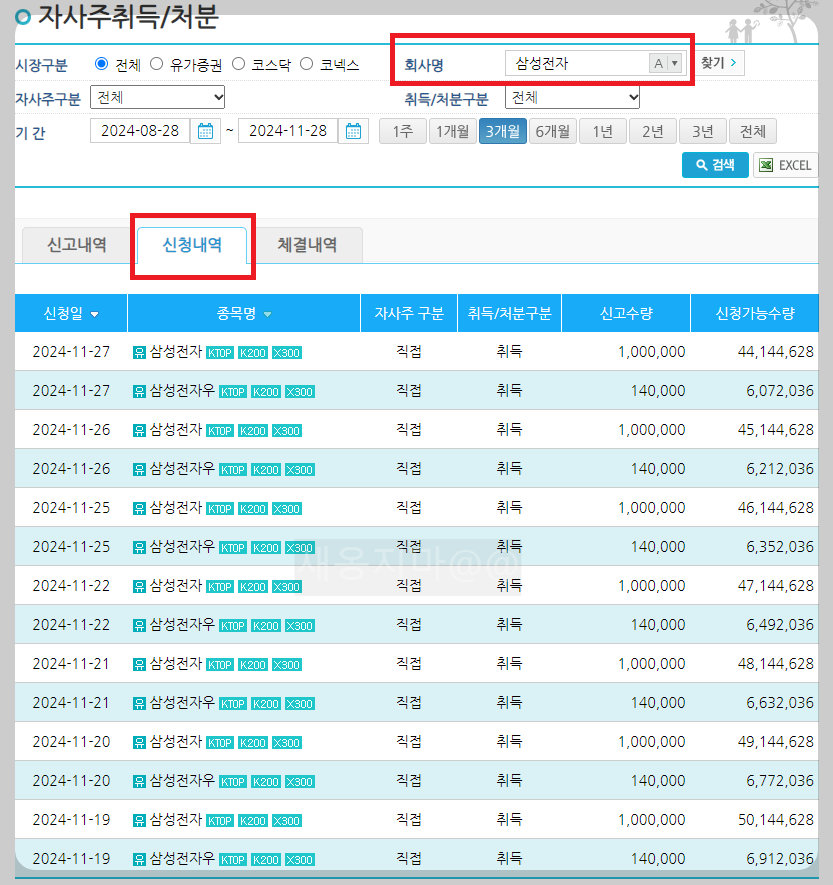The width and height of the screenshot is (833, 885).
Task: Click K200 badge in 2024-11-25 삼성전자 row
Action: (252, 509)
